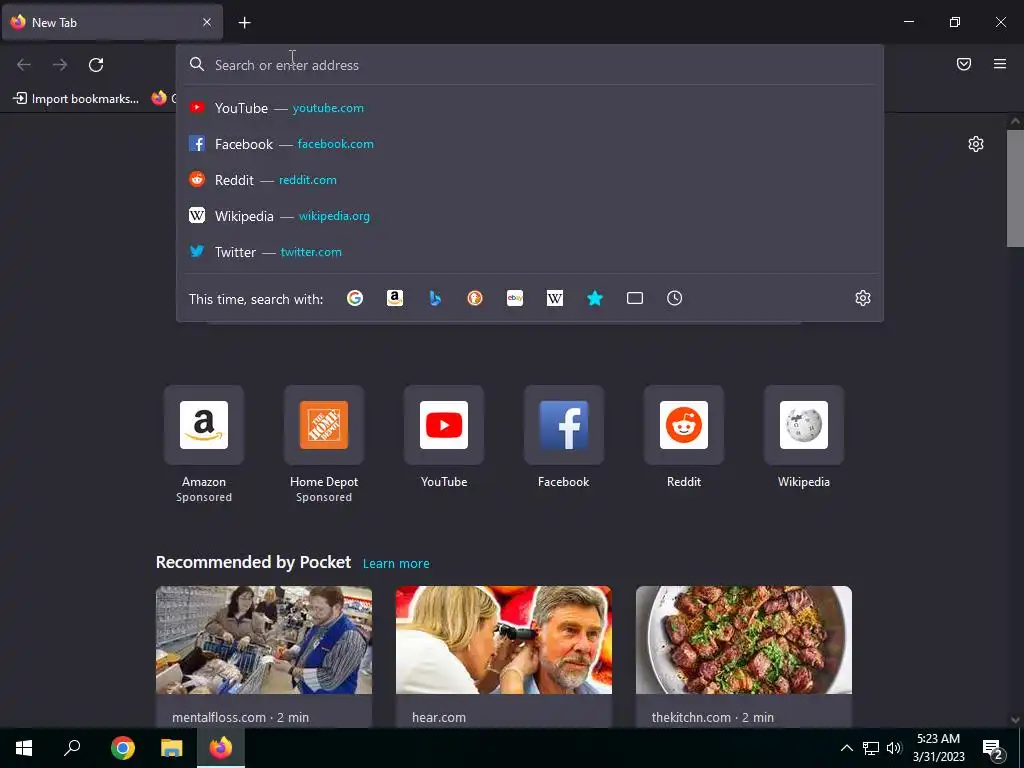This screenshot has height=768, width=1024.
Task: Open search settings gear in dropdown
Action: 863,298
